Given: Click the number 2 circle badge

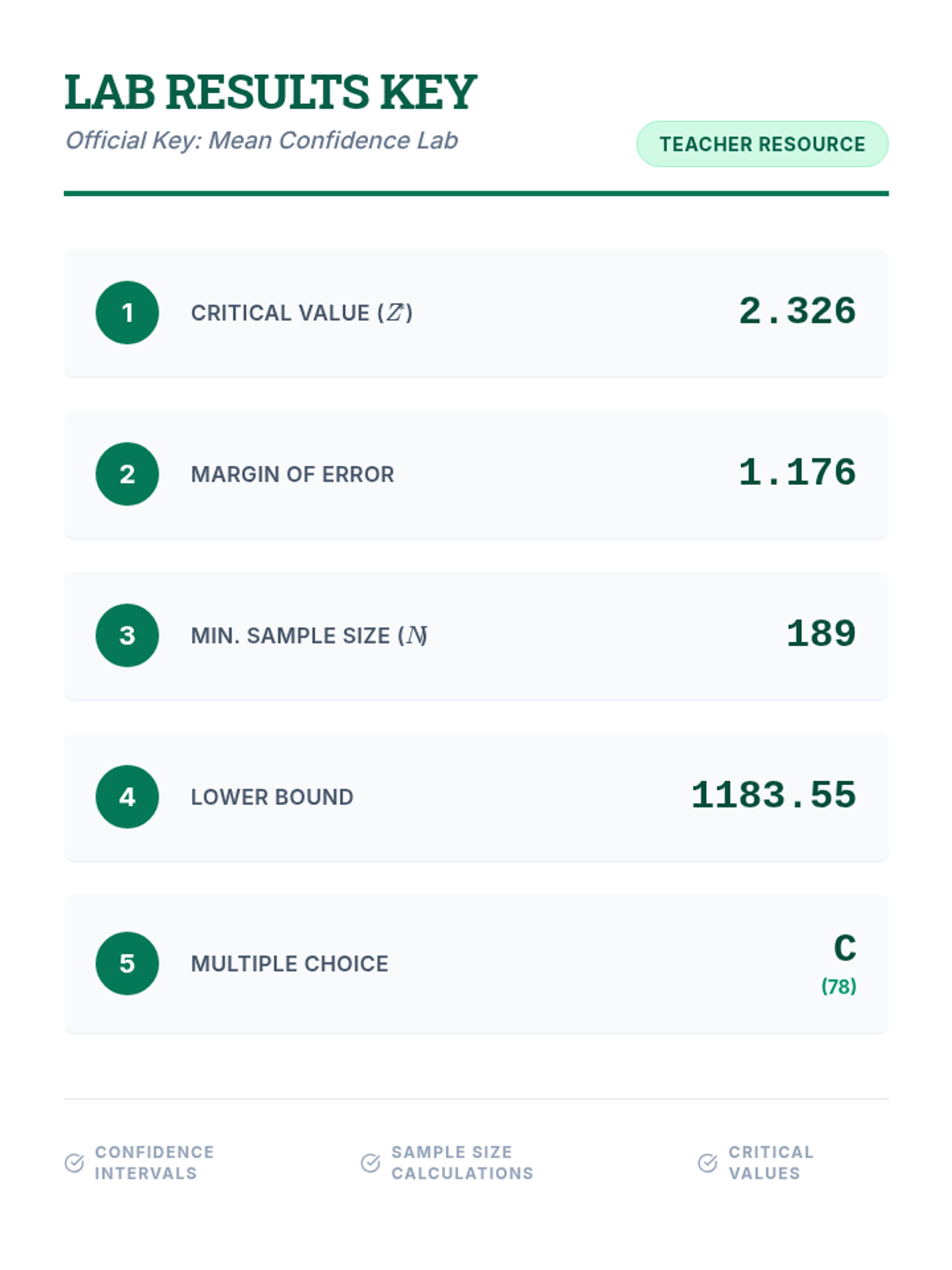Looking at the screenshot, I should [x=127, y=474].
